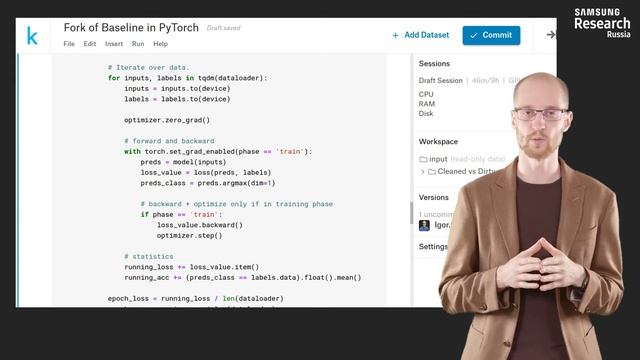
Task: Click the Commit button
Action: [x=491, y=35]
